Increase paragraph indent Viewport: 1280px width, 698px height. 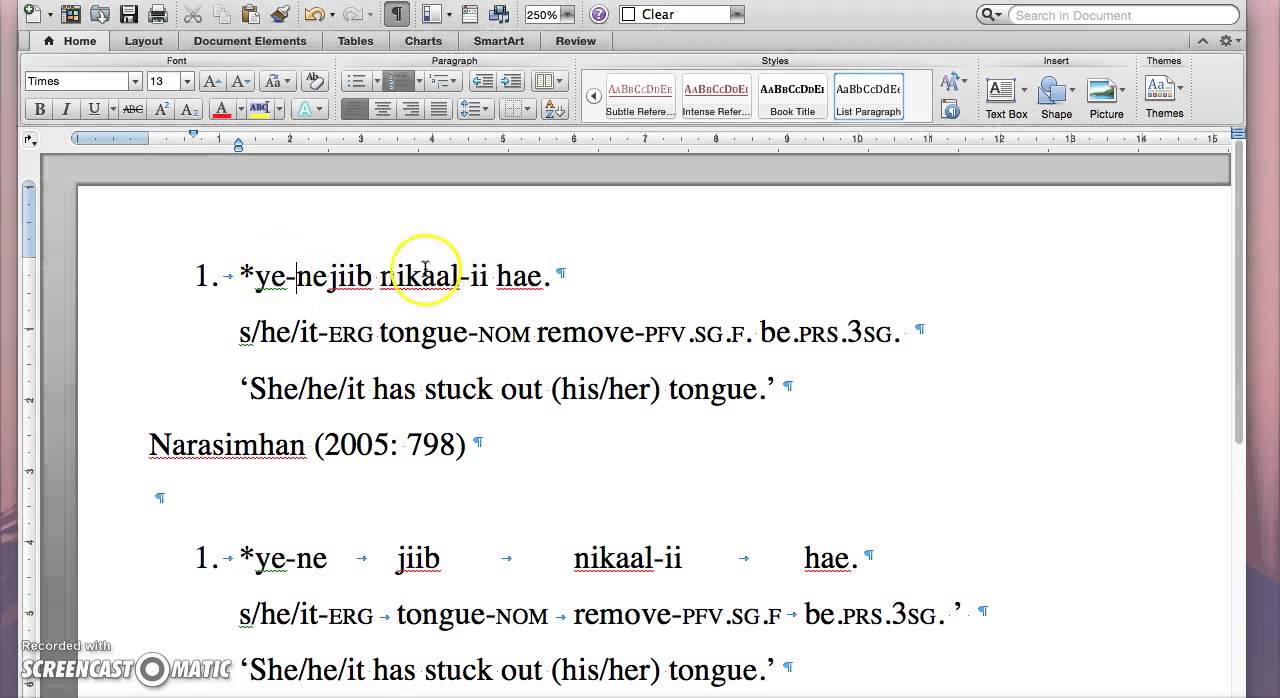[x=510, y=81]
